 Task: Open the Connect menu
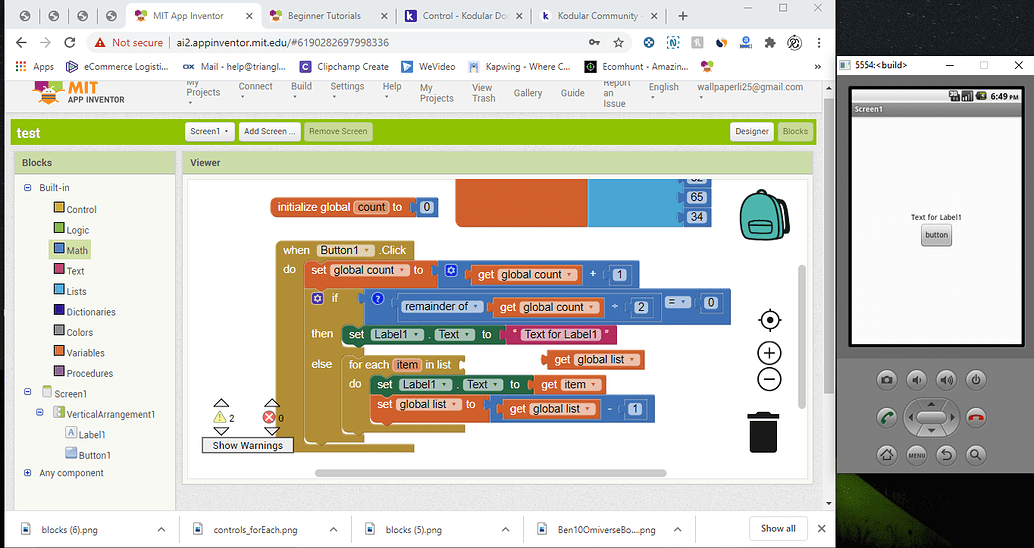255,87
